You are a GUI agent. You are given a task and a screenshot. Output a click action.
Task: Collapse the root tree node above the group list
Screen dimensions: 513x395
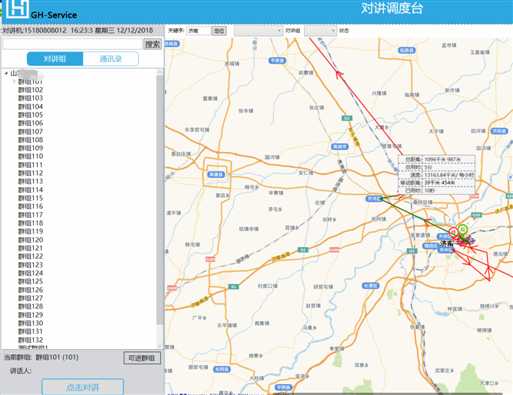tap(6, 73)
